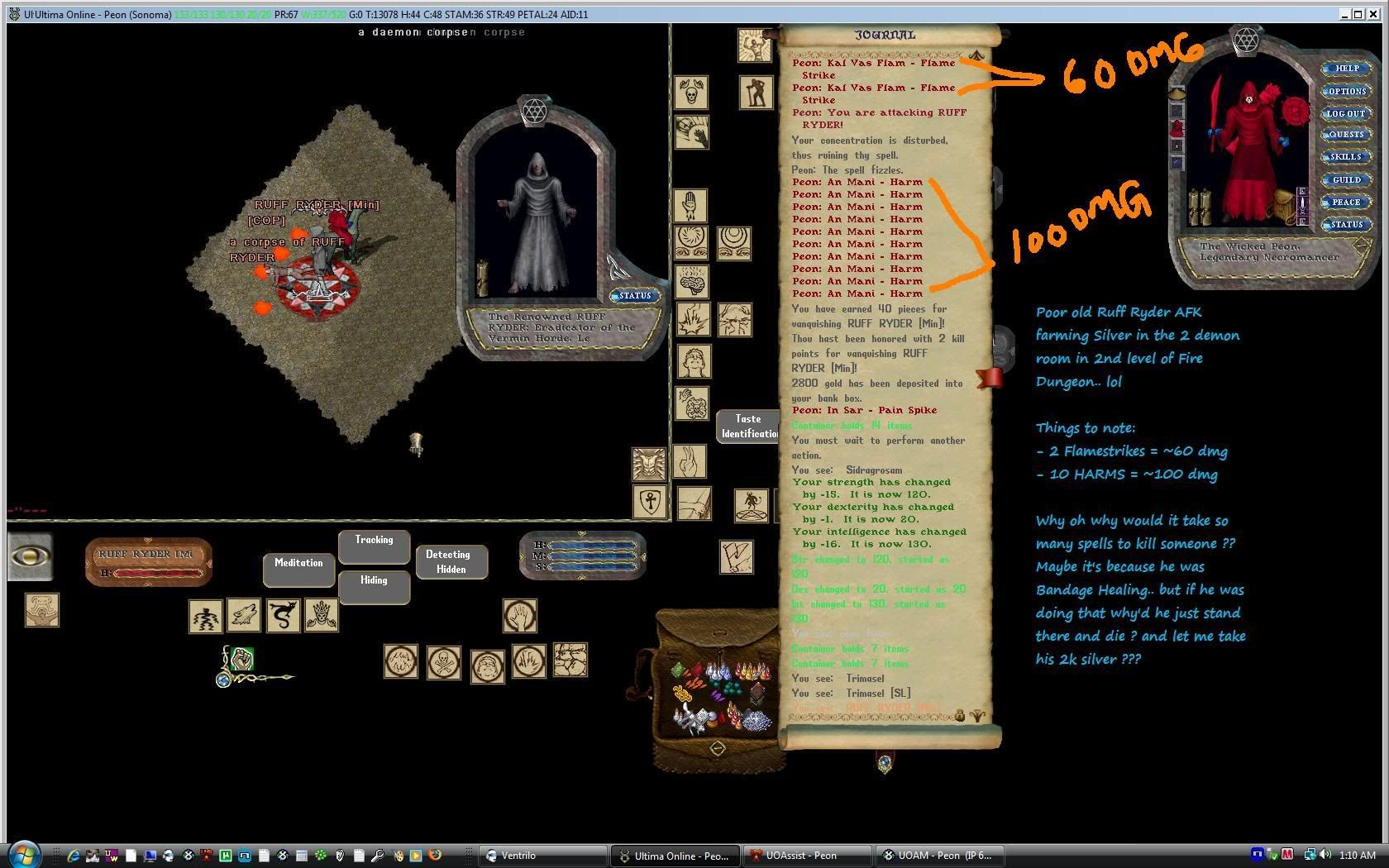Viewport: 1389px width, 868px height.
Task: Click the crowned skull lich form icon
Action: click(x=321, y=616)
